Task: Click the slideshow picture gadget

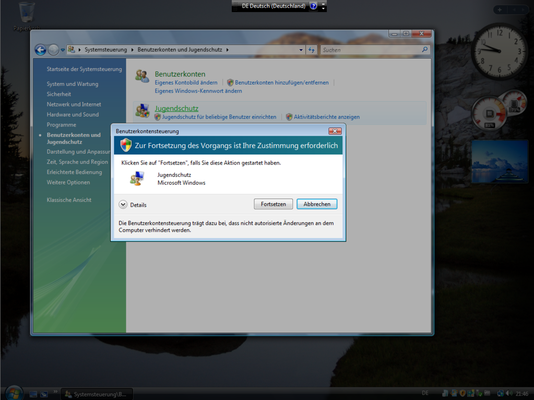Action: [x=500, y=162]
